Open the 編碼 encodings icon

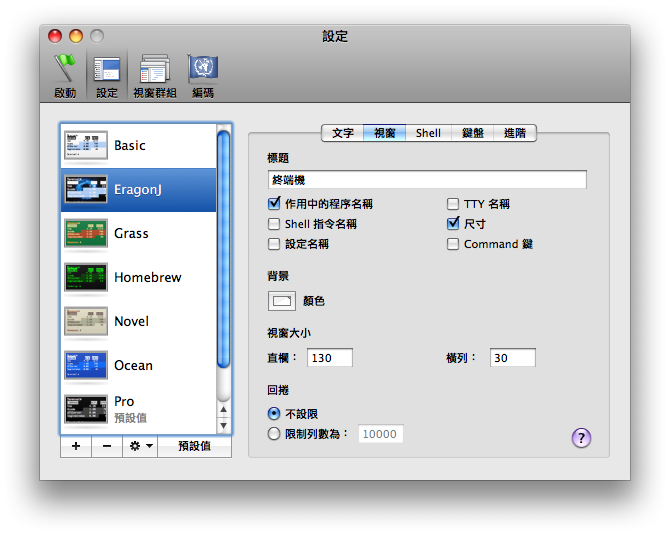tap(203, 75)
